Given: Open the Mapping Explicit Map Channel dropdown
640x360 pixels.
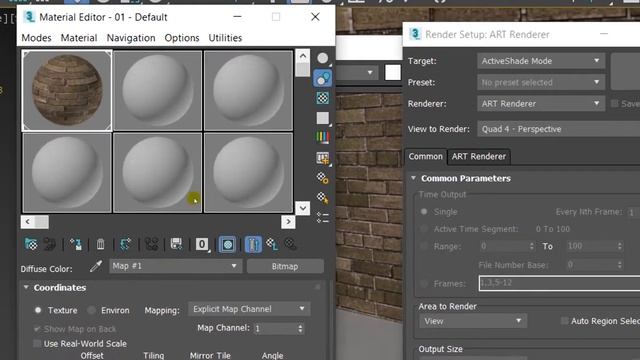Looking at the screenshot, I should point(249,309).
